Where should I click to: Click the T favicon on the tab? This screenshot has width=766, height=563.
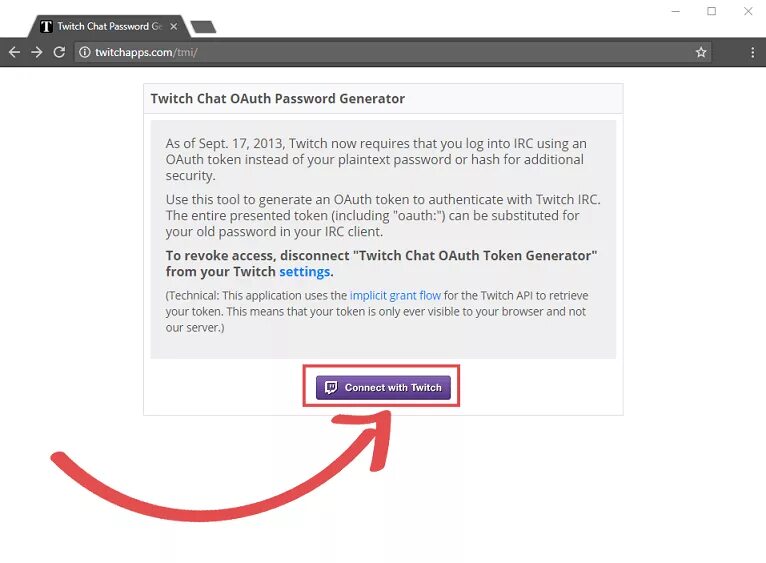[x=46, y=26]
